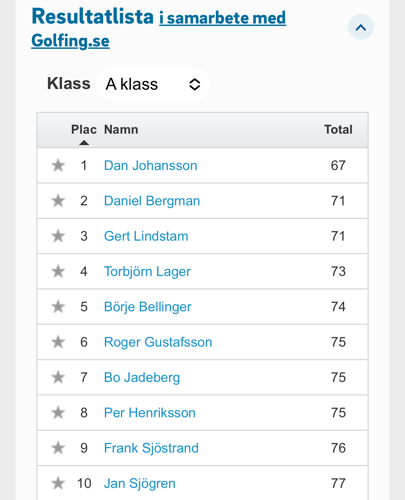The height and width of the screenshot is (500, 405).
Task: Sort results by the Namn column header
Action: pos(121,129)
